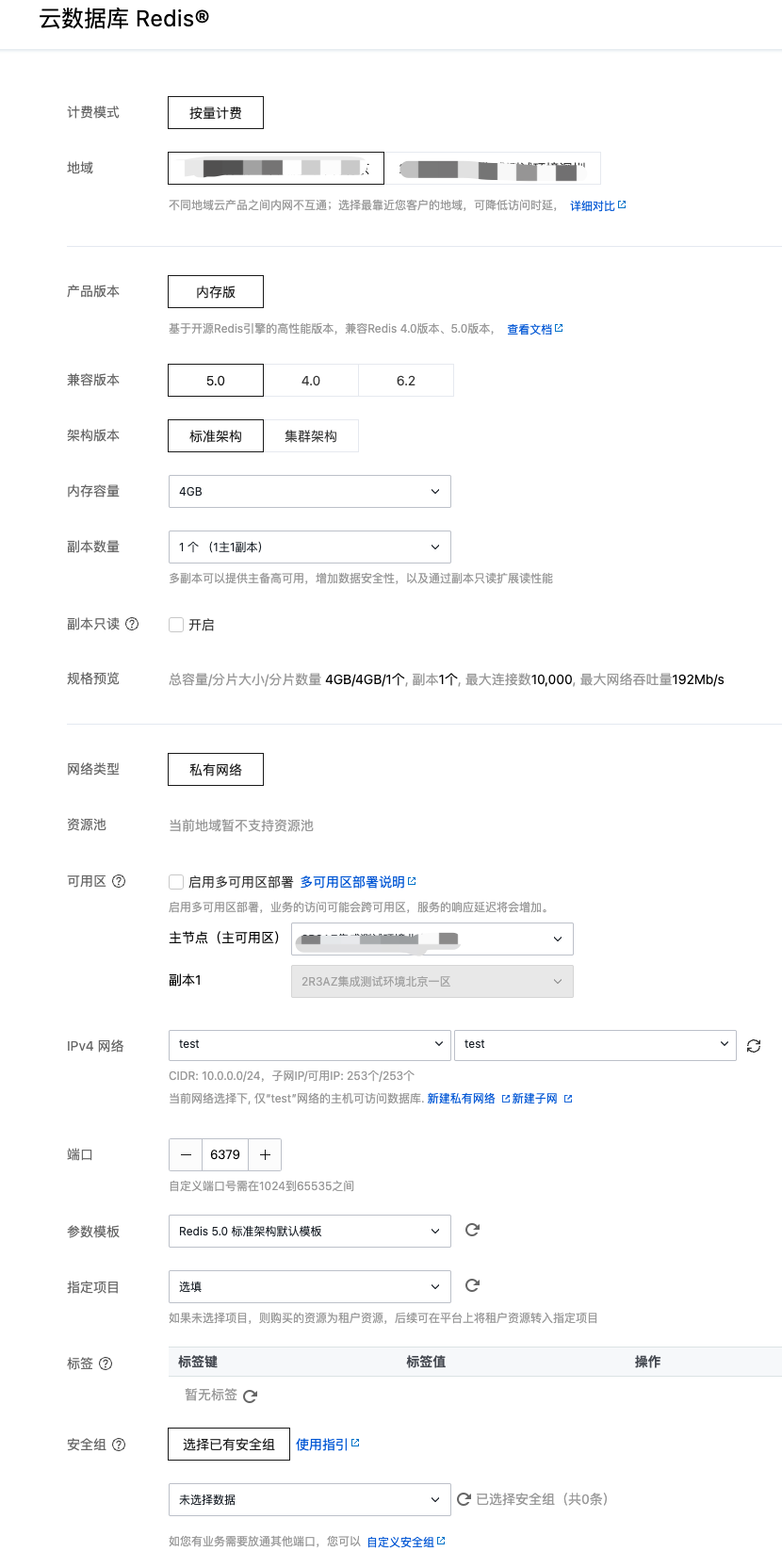Click the 选择已有安全组 button

(x=229, y=1445)
